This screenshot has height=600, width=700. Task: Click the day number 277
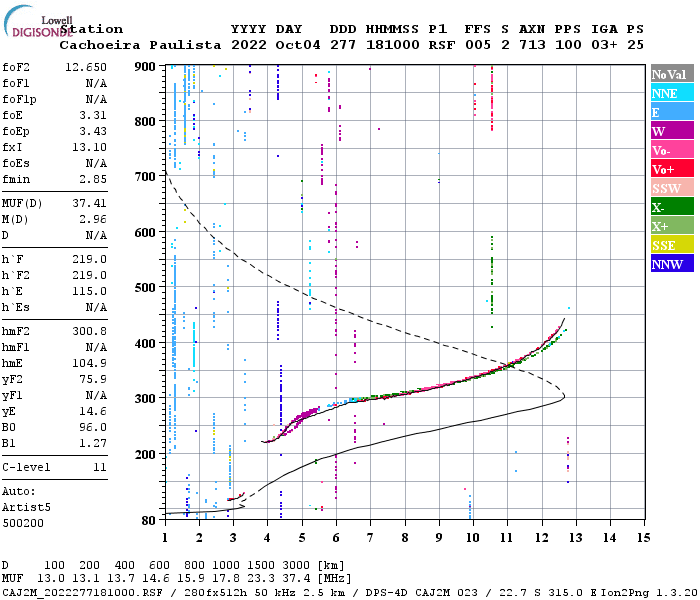343,45
